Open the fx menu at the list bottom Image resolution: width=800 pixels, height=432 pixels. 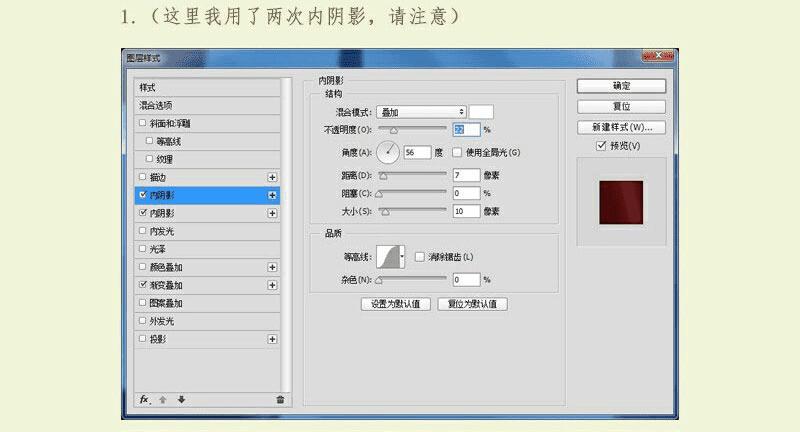[144, 399]
